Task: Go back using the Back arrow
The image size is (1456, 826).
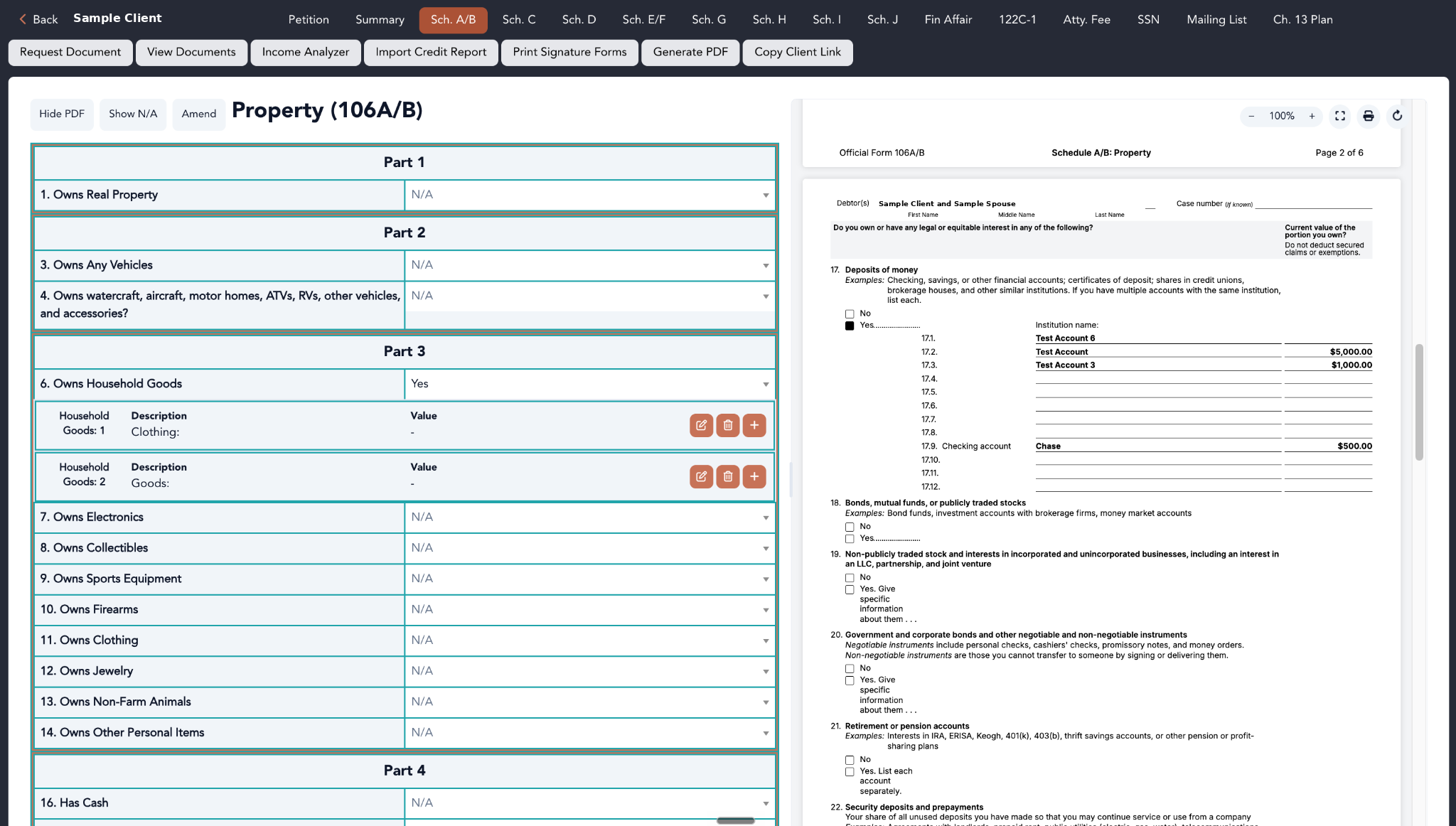Action: click(38, 19)
